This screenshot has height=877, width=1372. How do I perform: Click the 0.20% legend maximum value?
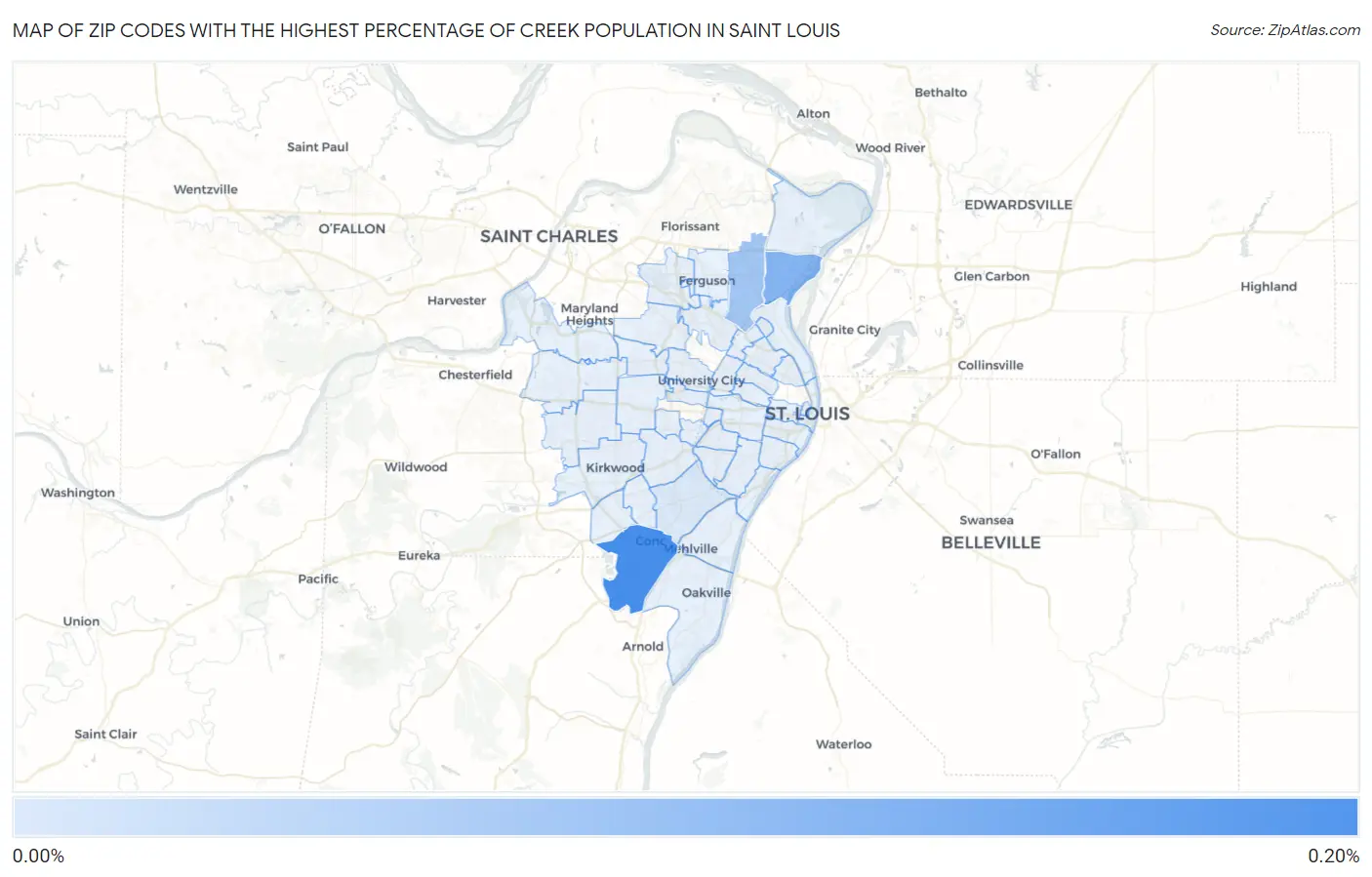pyautogui.click(x=1333, y=857)
